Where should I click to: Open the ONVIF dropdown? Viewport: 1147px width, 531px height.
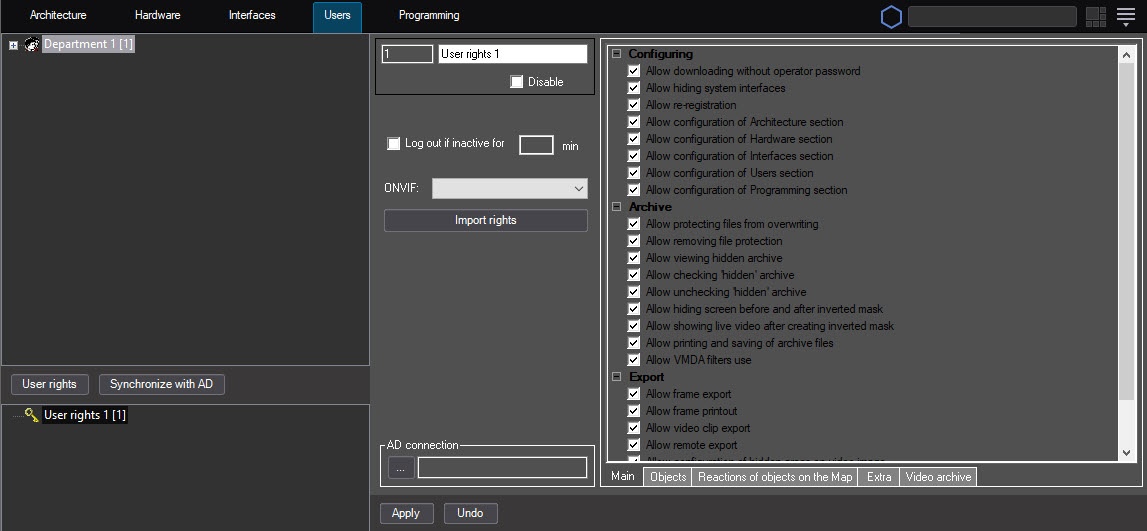[509, 188]
